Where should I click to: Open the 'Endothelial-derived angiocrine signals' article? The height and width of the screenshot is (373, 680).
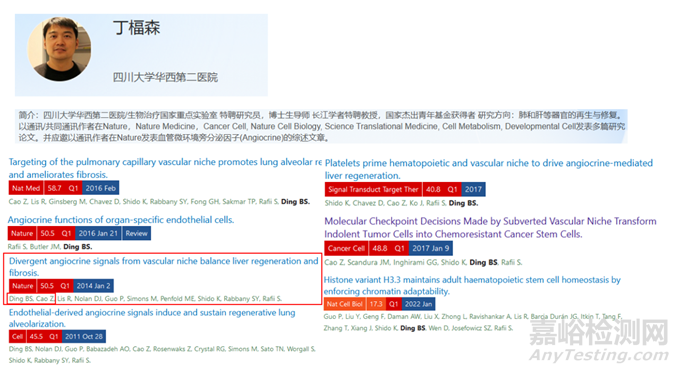(152, 318)
